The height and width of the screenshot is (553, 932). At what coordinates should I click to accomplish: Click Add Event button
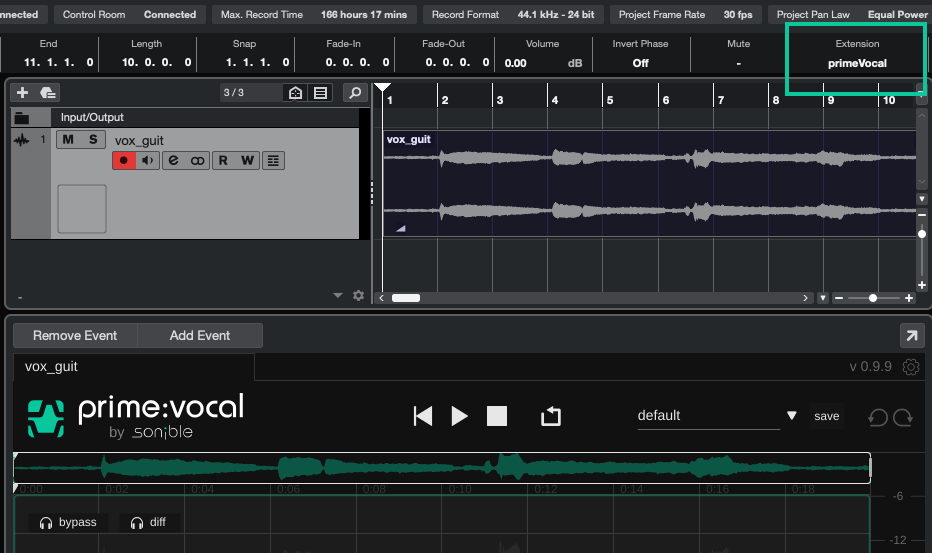pyautogui.click(x=200, y=335)
